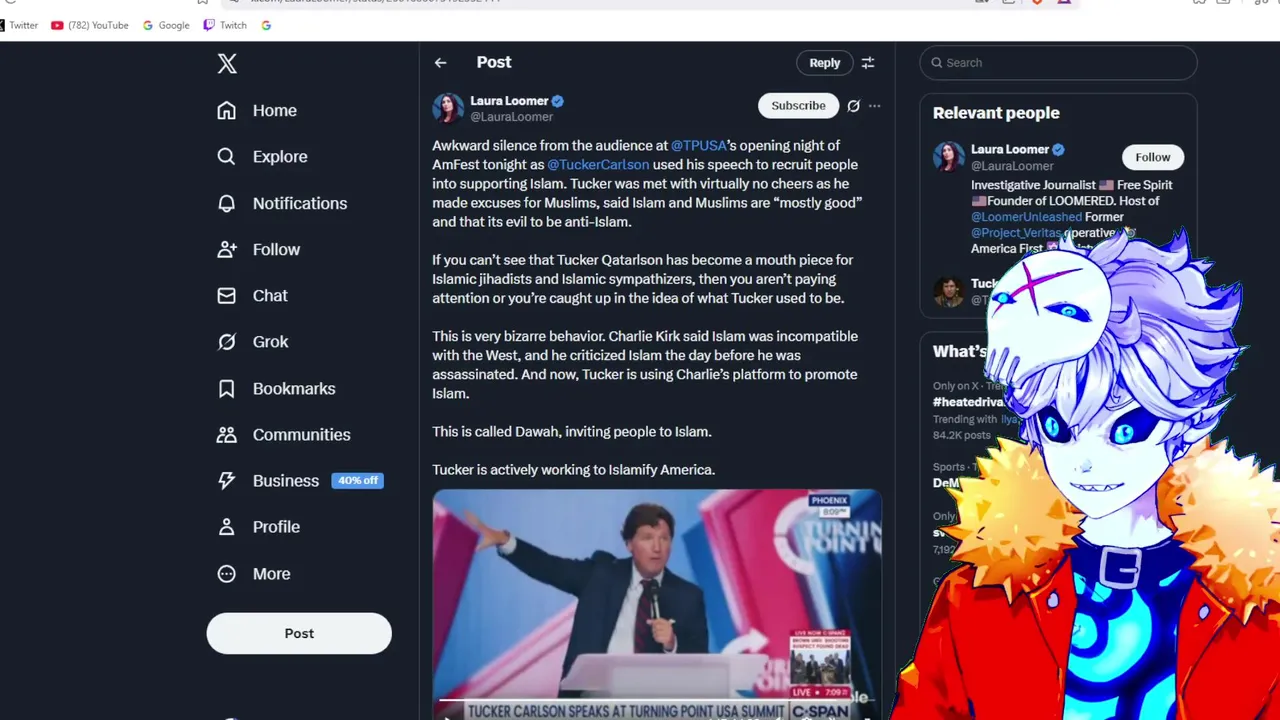Click the Tucker Carlson avatar in Relevant people
Viewport: 1280px width, 720px height.
coord(948,291)
